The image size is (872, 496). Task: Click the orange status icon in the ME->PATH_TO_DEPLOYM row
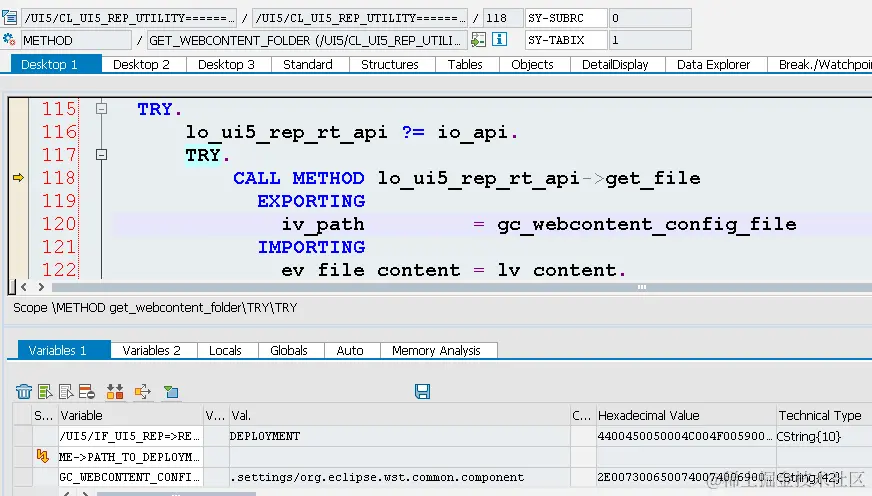42,457
